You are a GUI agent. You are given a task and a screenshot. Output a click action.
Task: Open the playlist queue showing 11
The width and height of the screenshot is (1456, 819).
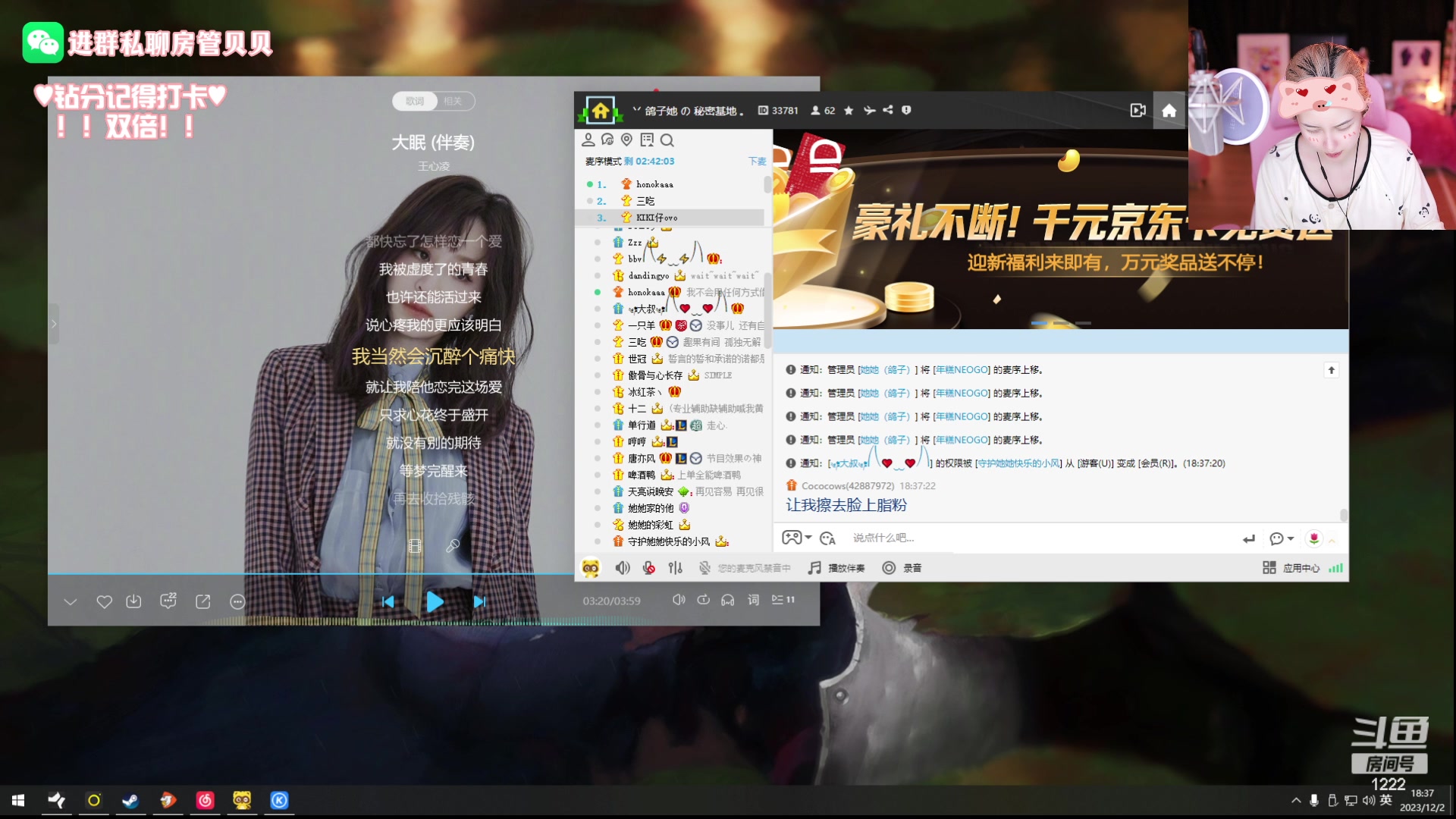[783, 600]
